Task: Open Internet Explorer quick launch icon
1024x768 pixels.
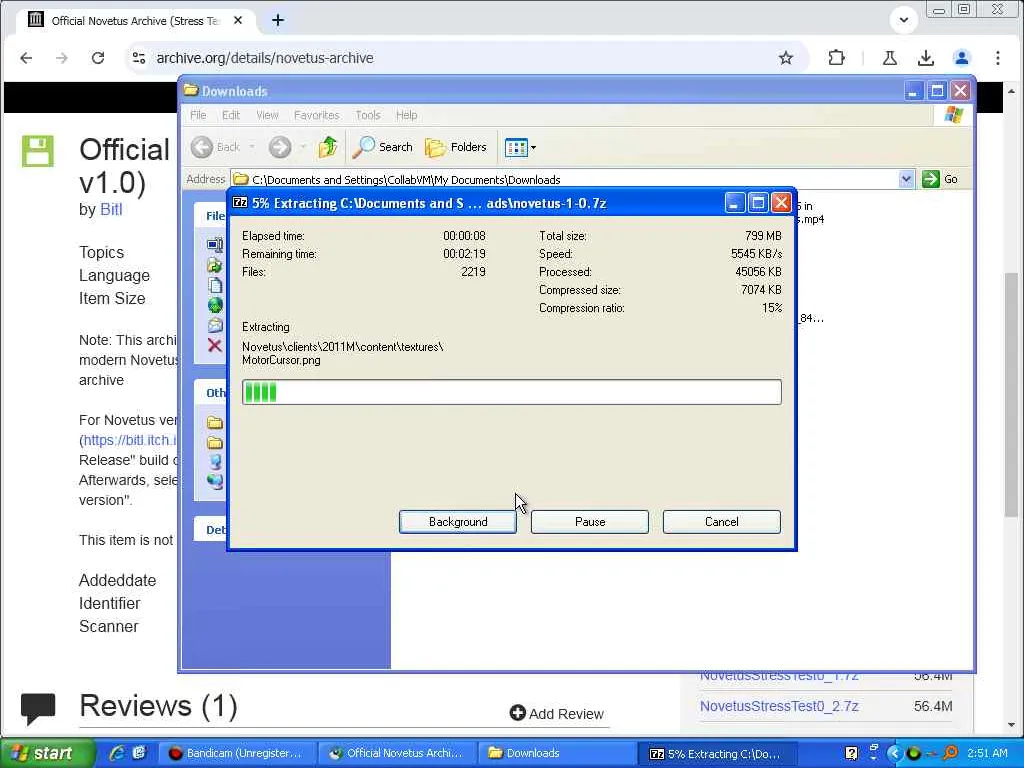Action: pos(118,753)
